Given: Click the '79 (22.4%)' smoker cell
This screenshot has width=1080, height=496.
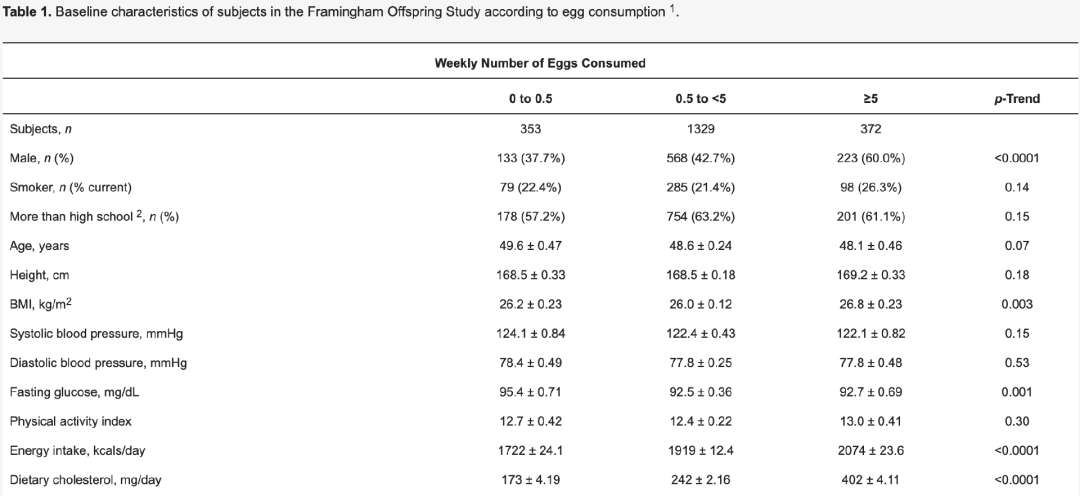Looking at the screenshot, I should click(530, 187).
